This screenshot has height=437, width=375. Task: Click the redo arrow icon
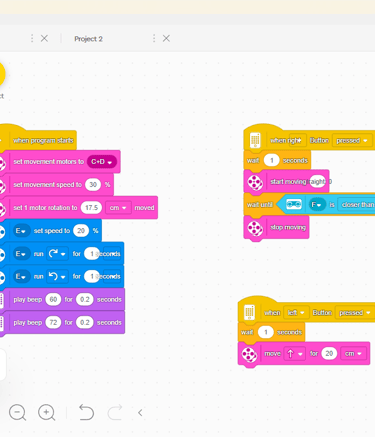point(115,412)
